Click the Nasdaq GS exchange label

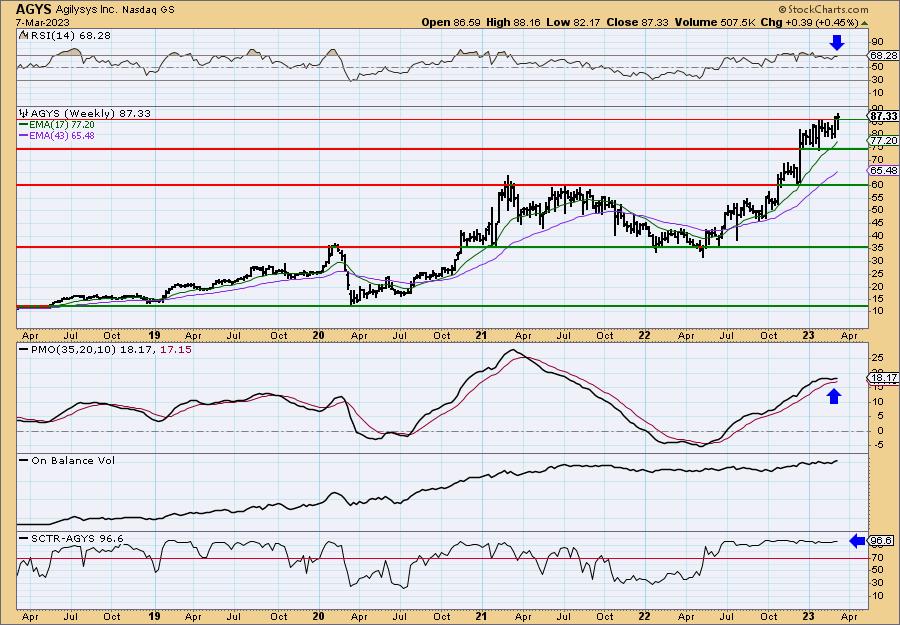point(149,10)
